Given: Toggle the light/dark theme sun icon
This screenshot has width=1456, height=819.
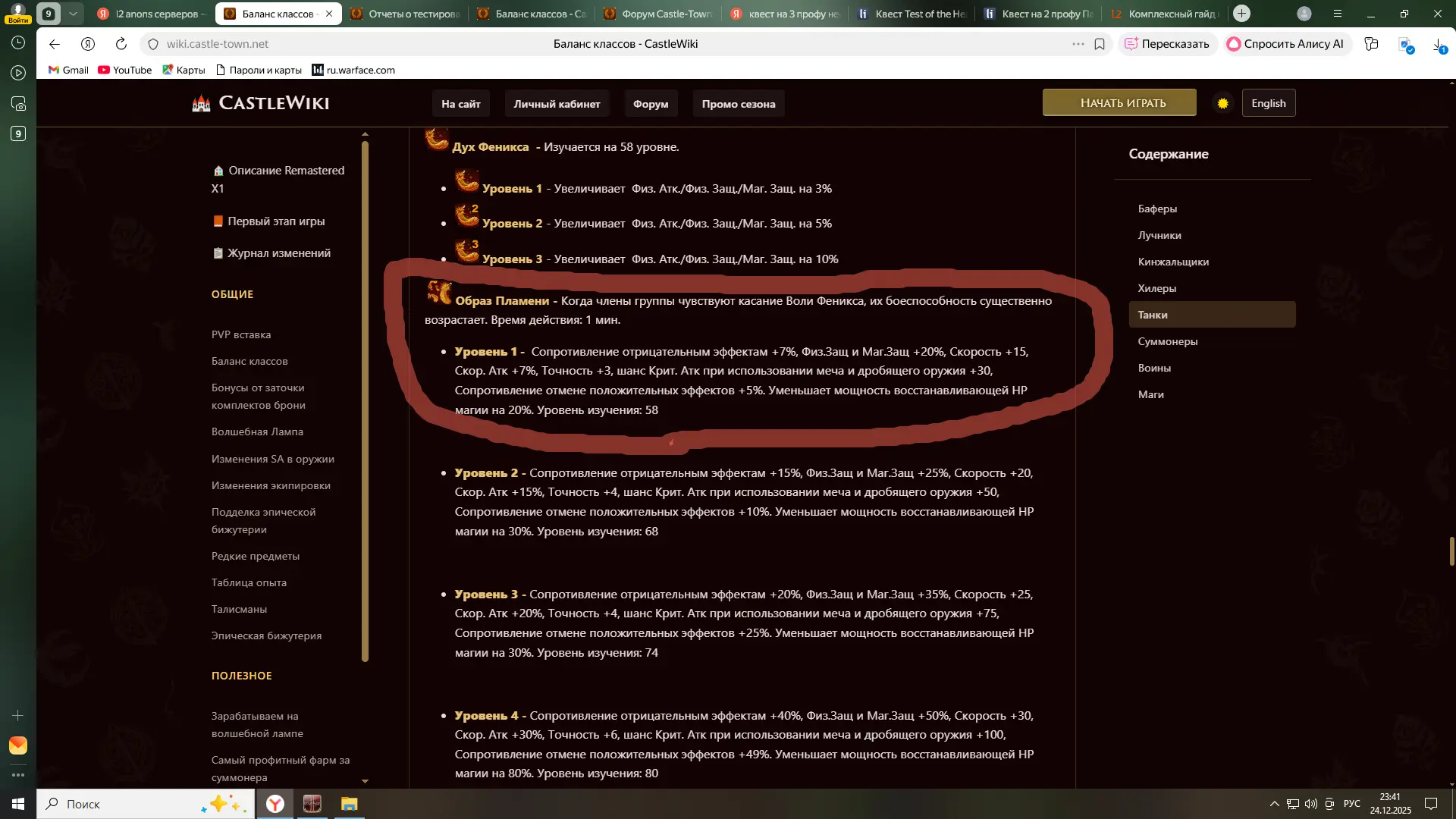Looking at the screenshot, I should coord(1222,103).
